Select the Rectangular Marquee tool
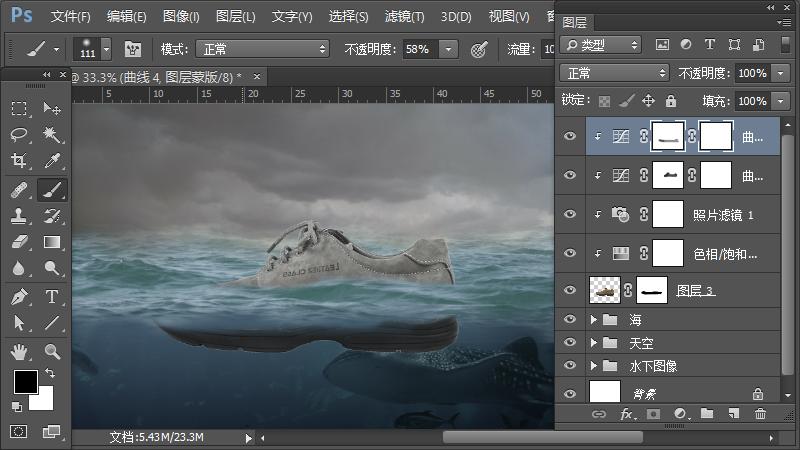This screenshot has height=450, width=800. (19, 108)
